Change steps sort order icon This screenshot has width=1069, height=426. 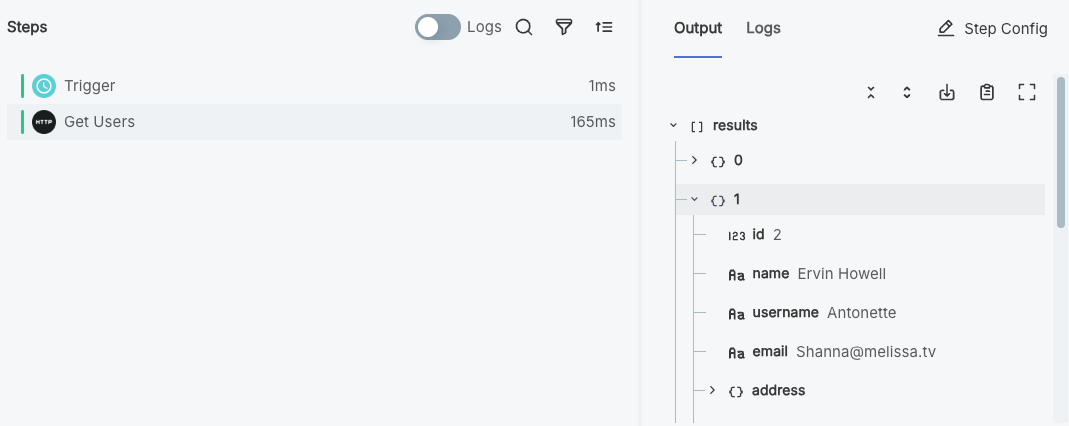[604, 27]
